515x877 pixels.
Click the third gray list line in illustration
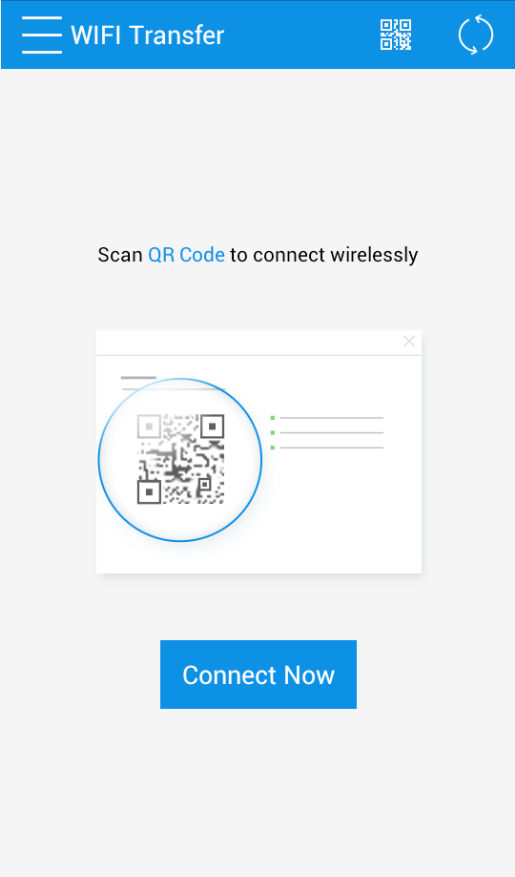332,447
